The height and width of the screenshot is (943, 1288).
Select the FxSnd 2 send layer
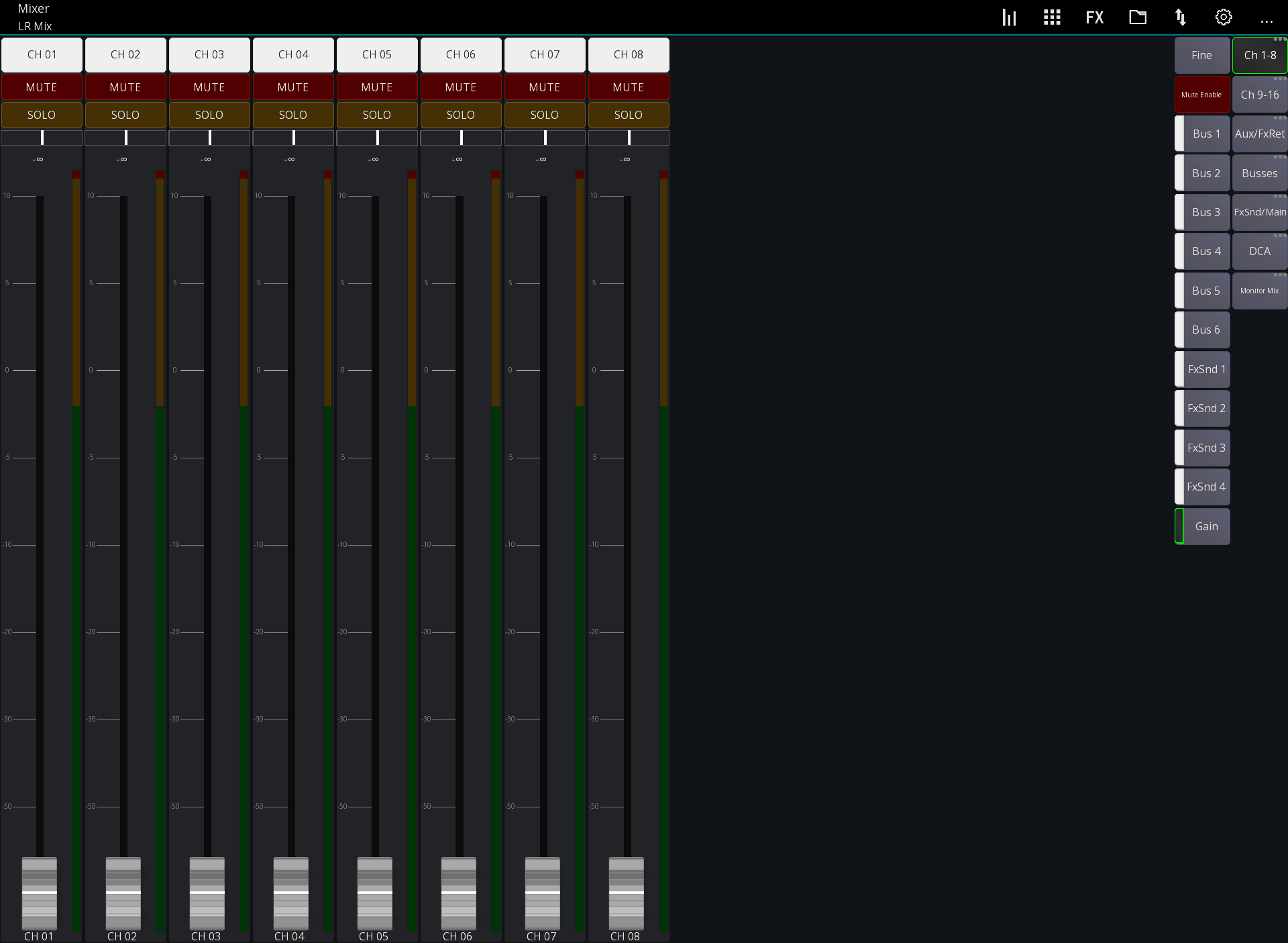[x=1202, y=408]
